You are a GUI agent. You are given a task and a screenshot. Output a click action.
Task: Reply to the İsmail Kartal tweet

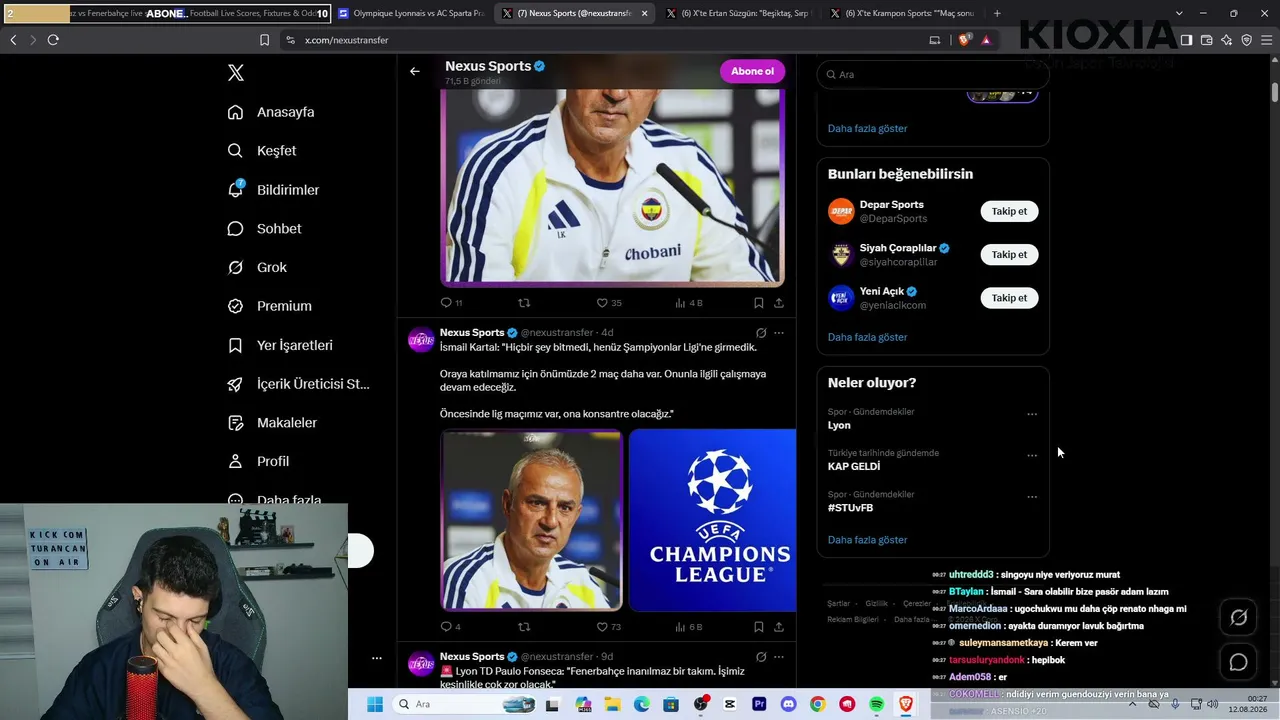click(446, 627)
